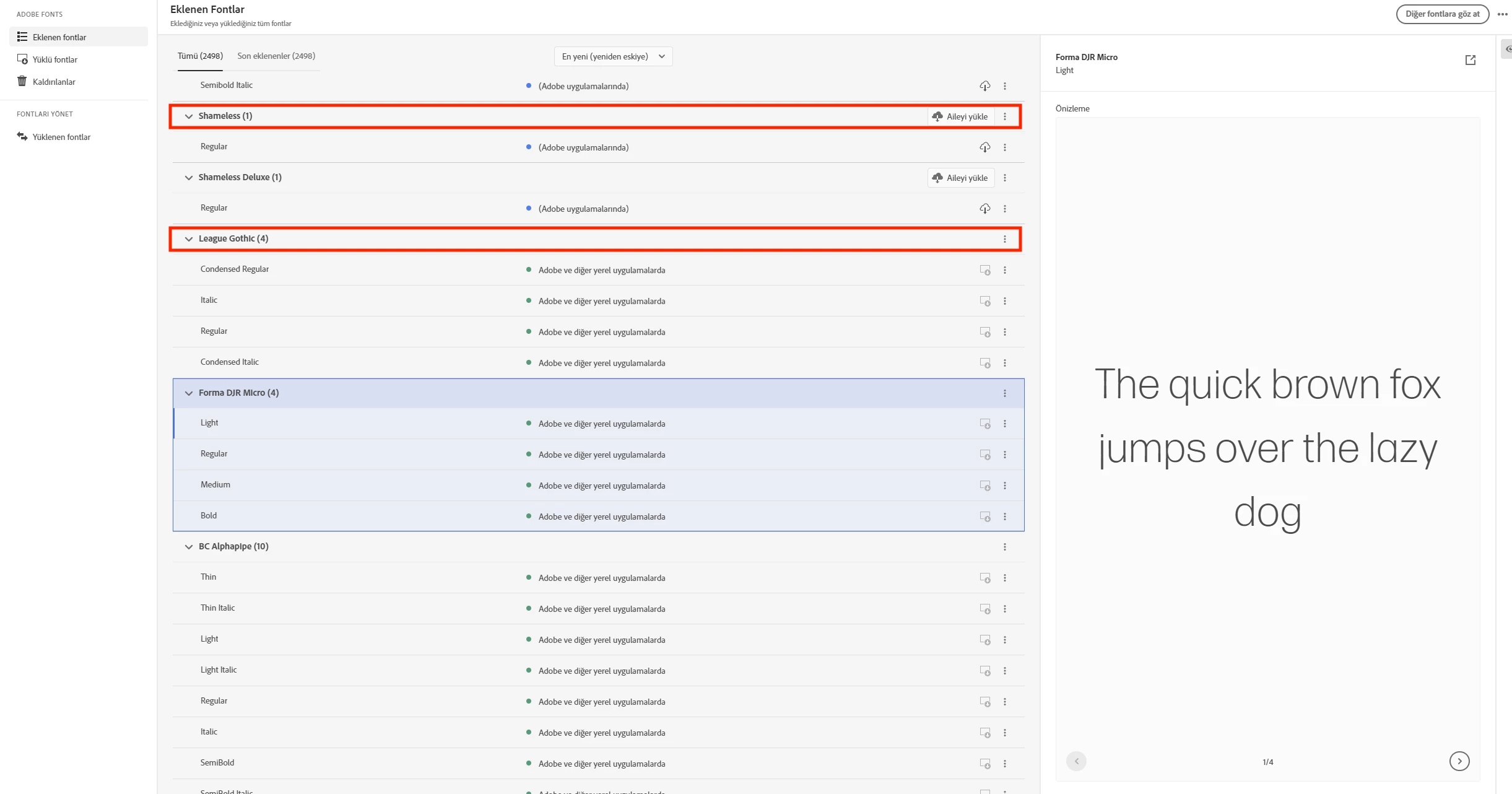Open the external link icon for Forma DJR Micro
Viewport: 1512px width, 794px height.
(x=1470, y=60)
